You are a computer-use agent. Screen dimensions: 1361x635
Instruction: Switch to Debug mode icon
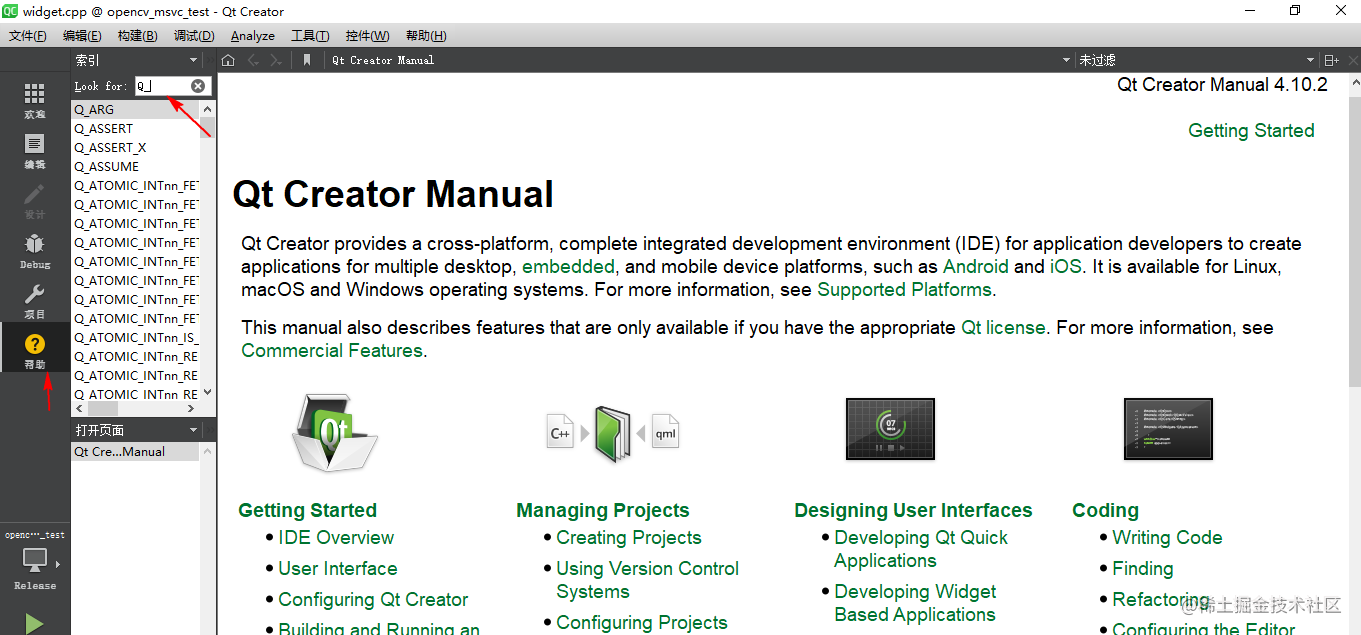[35, 244]
